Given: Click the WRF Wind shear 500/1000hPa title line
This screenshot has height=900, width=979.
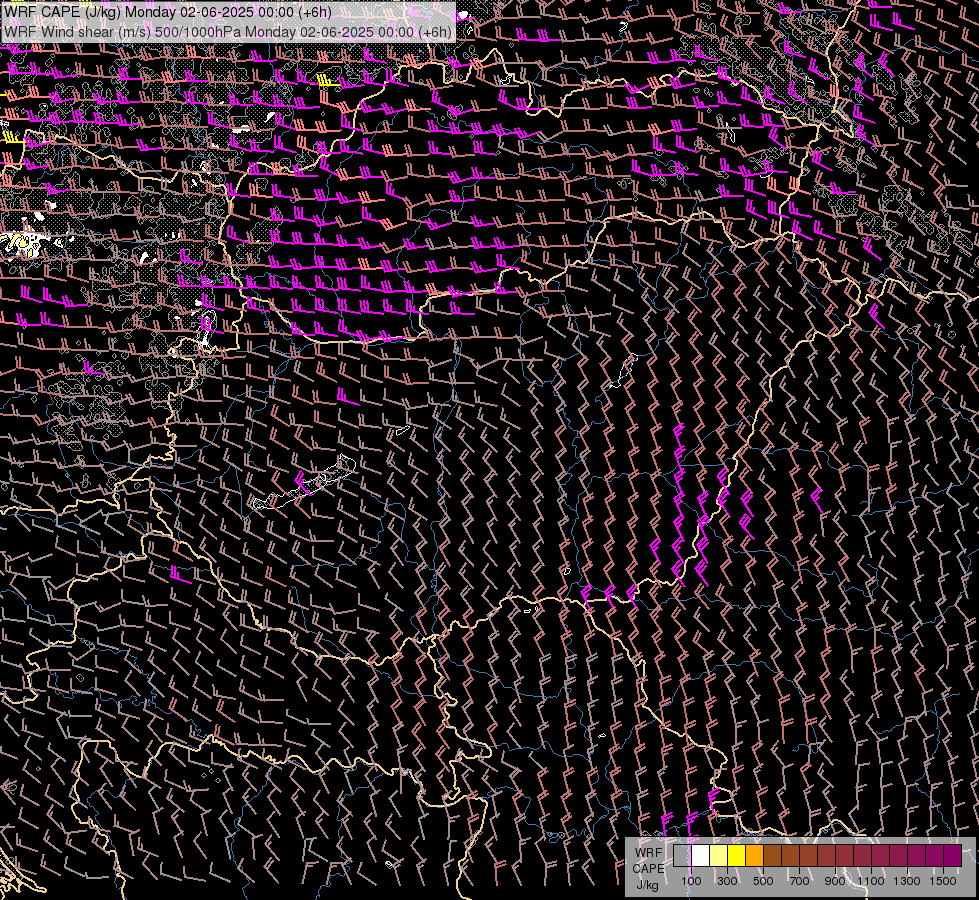Looking at the screenshot, I should tap(227, 32).
